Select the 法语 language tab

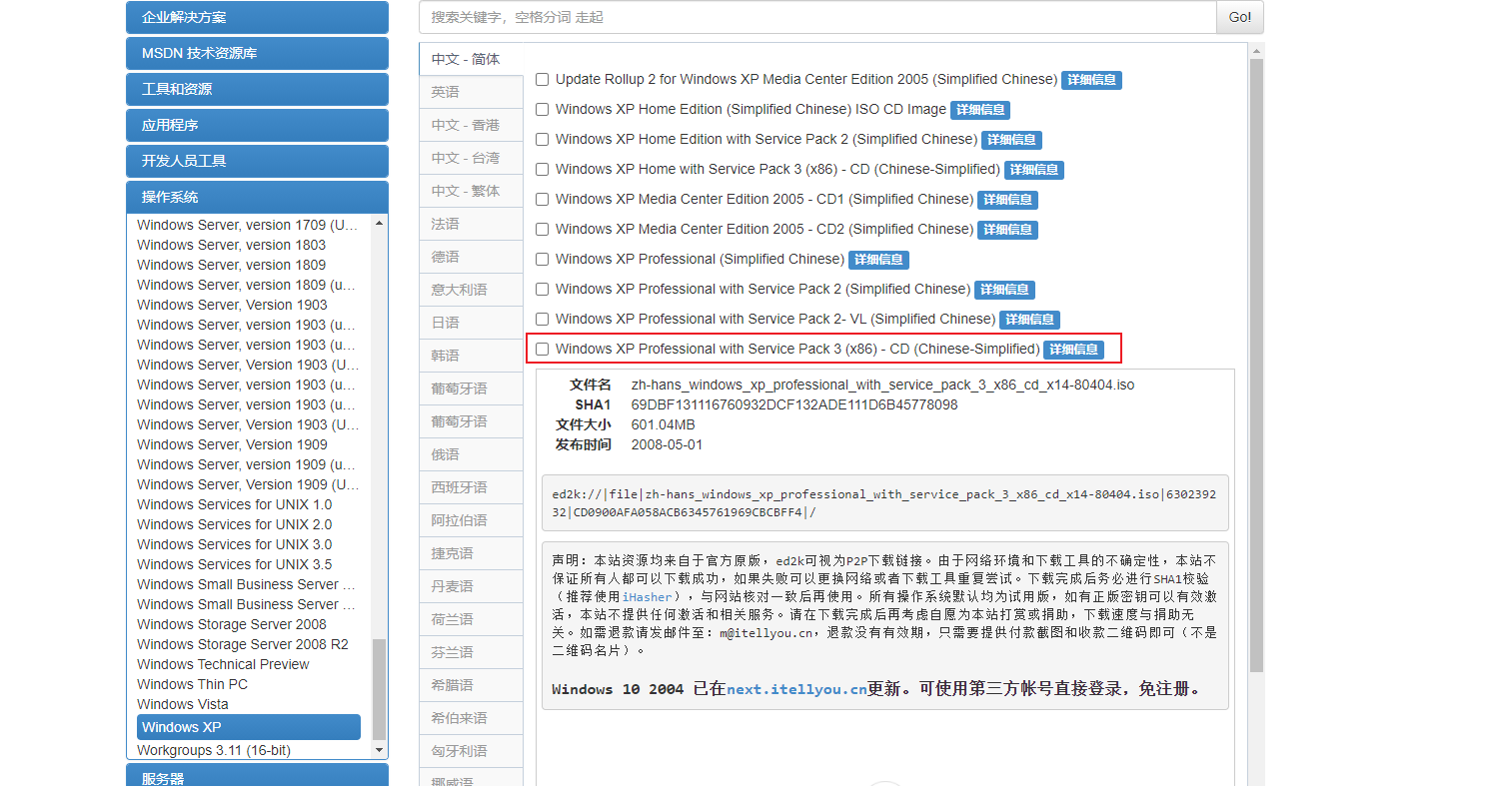471,224
